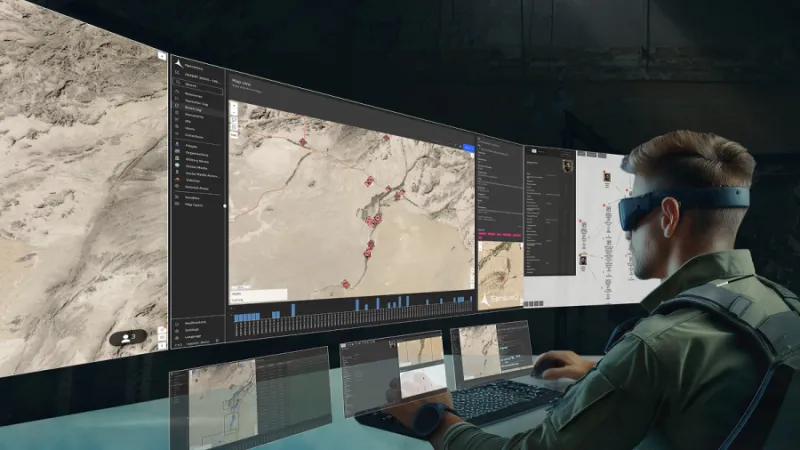Click the top portrait node in the link graph
The height and width of the screenshot is (450, 800).
[x=607, y=177]
